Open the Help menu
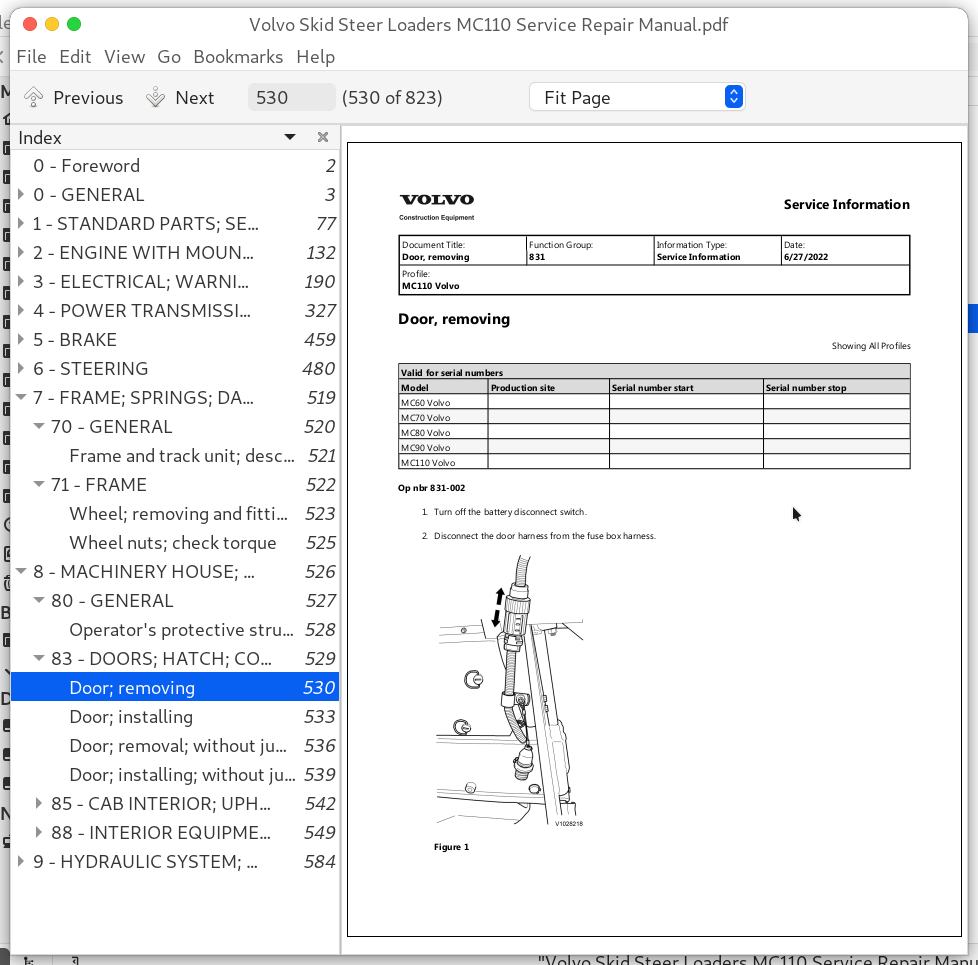The width and height of the screenshot is (978, 965). pos(315,57)
